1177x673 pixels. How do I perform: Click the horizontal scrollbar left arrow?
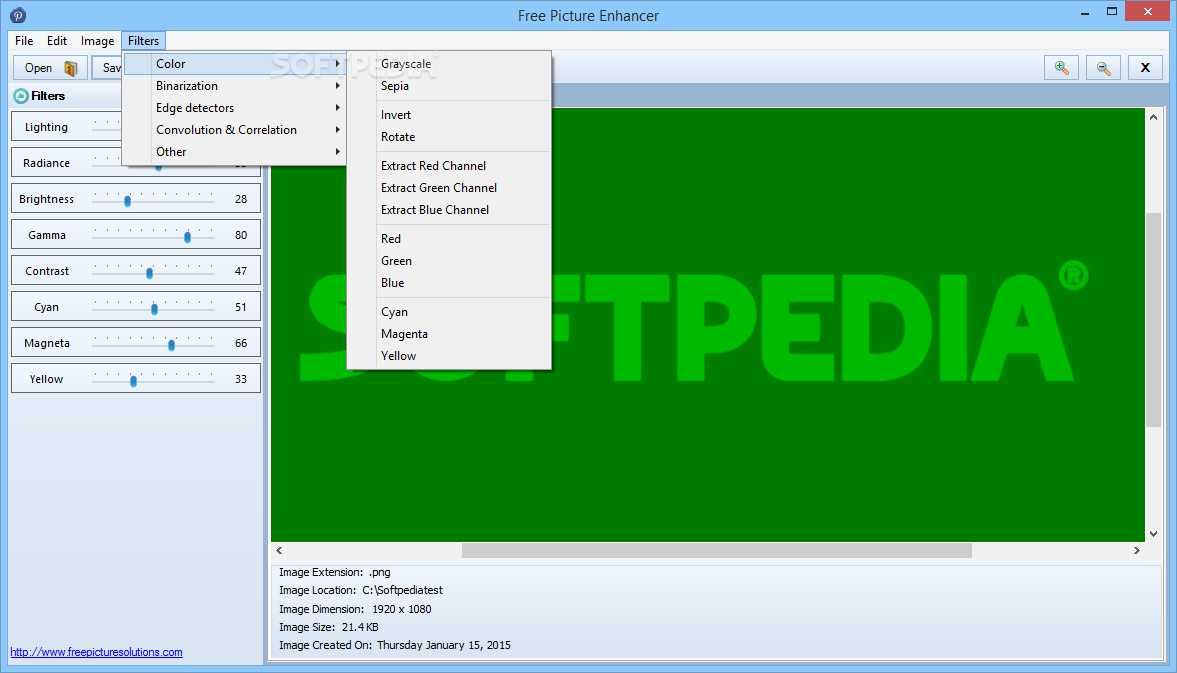[x=279, y=550]
